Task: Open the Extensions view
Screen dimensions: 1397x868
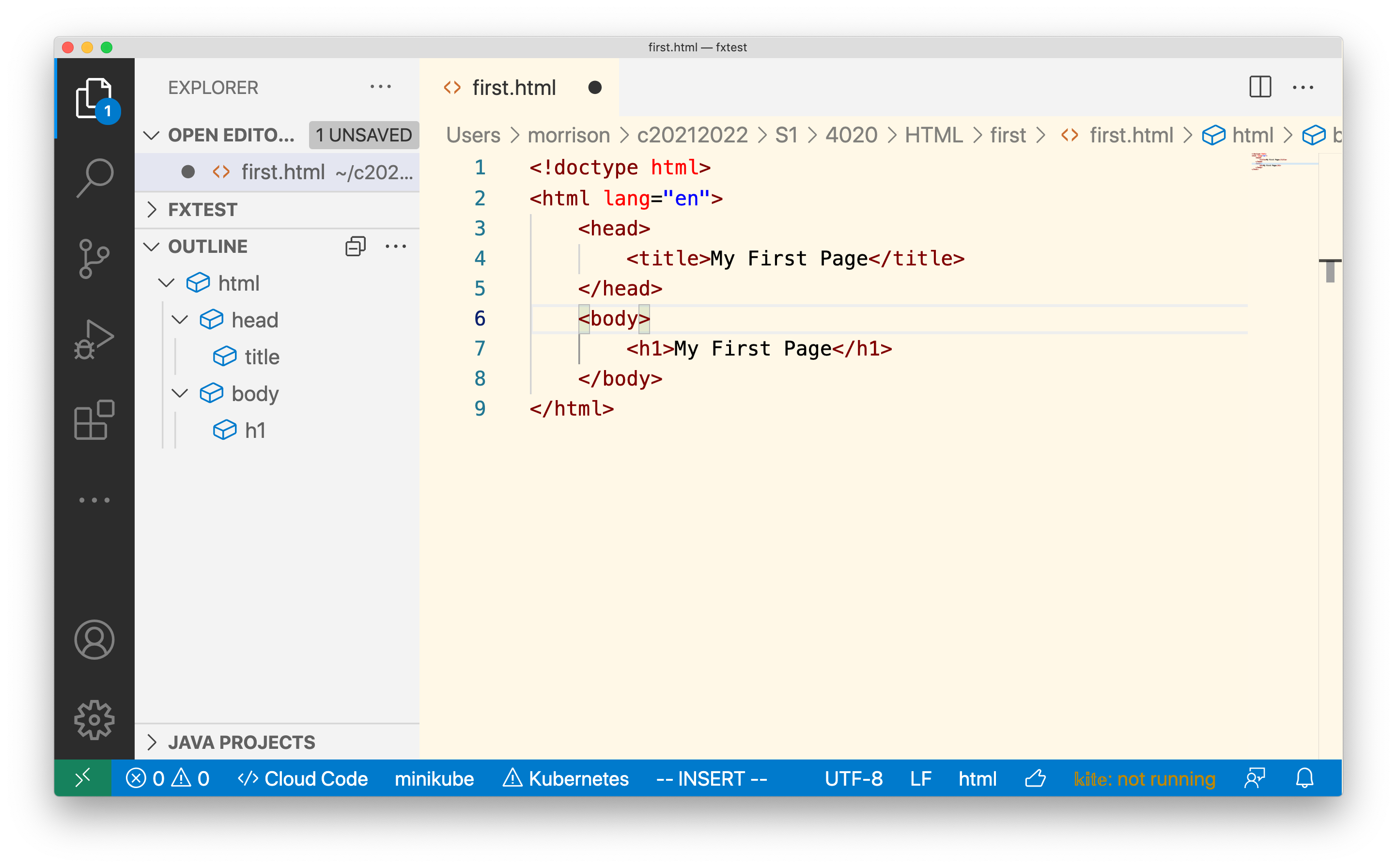Action: click(94, 419)
